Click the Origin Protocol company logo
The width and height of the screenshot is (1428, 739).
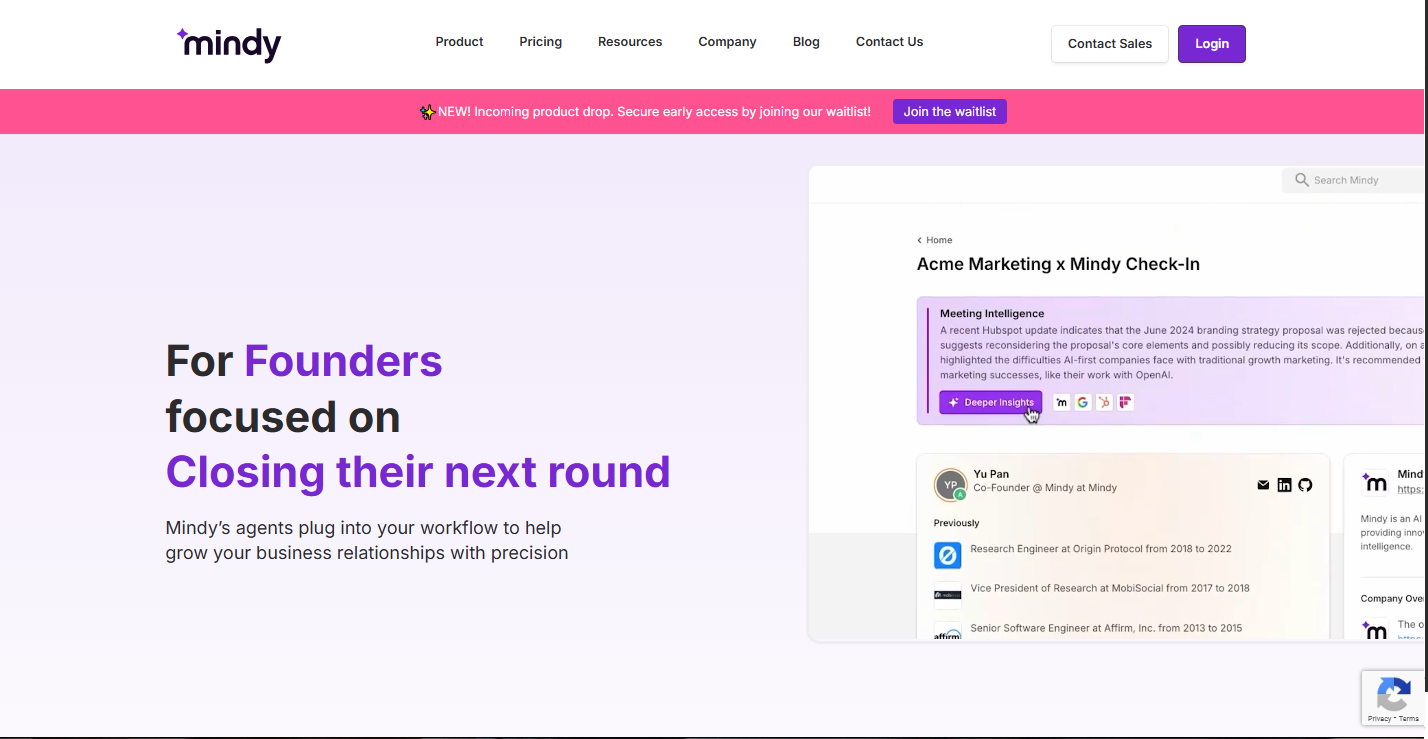point(947,555)
